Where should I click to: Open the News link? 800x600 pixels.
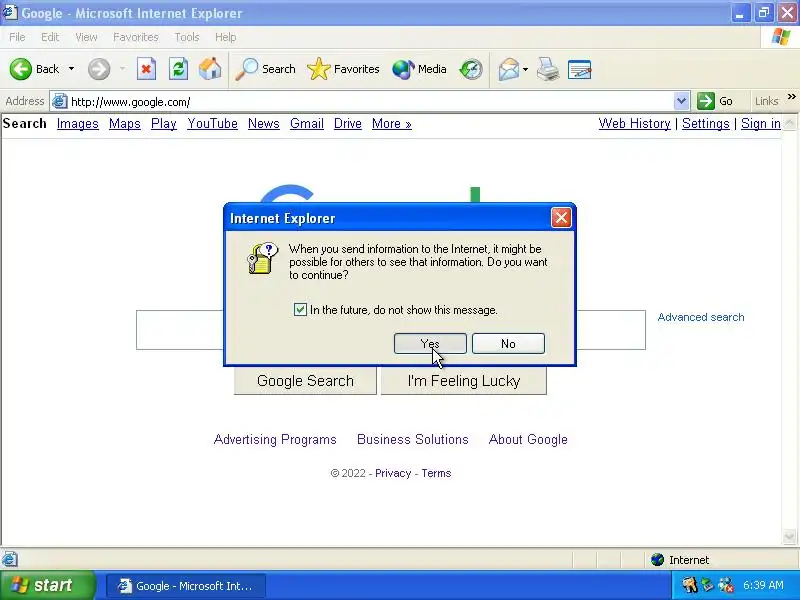(x=264, y=123)
